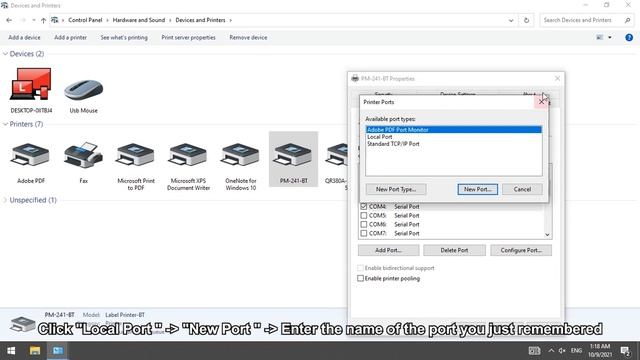This screenshot has height=360, width=640.
Task: Enable printer pooling checkbox
Action: pyautogui.click(x=360, y=278)
